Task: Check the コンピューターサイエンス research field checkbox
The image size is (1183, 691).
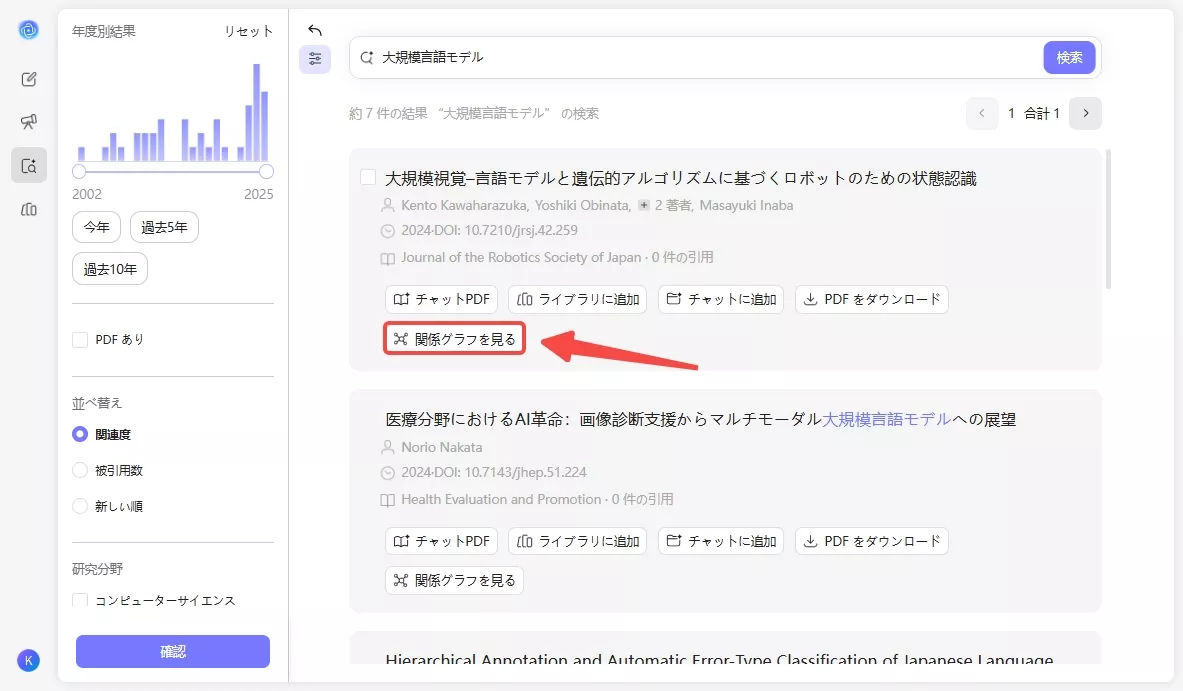Action: coord(79,600)
